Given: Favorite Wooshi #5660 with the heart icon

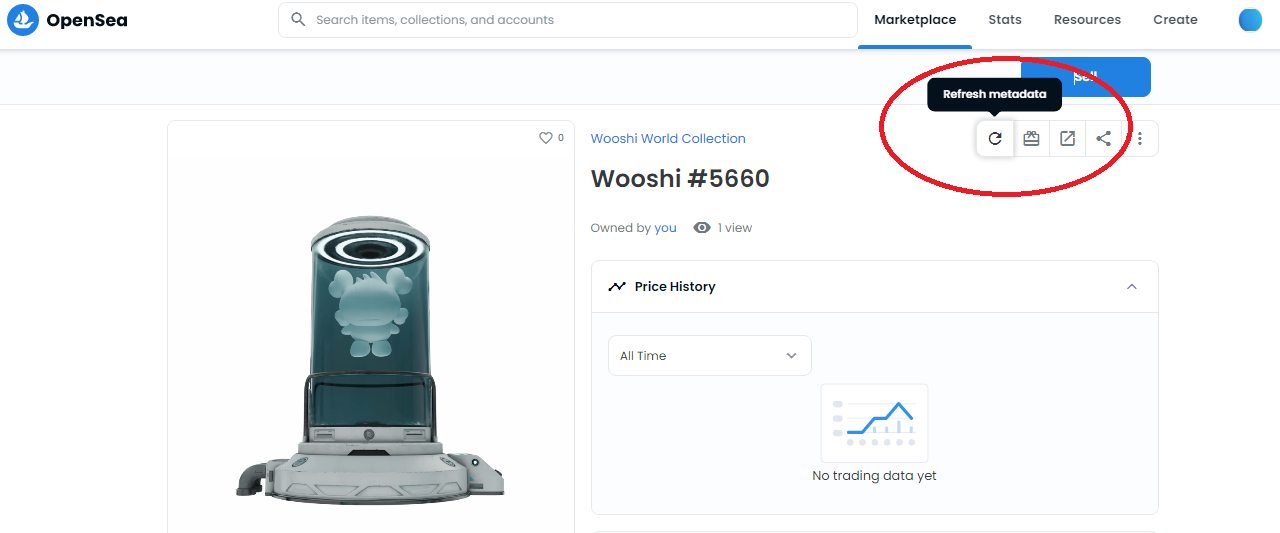Looking at the screenshot, I should pyautogui.click(x=546, y=138).
